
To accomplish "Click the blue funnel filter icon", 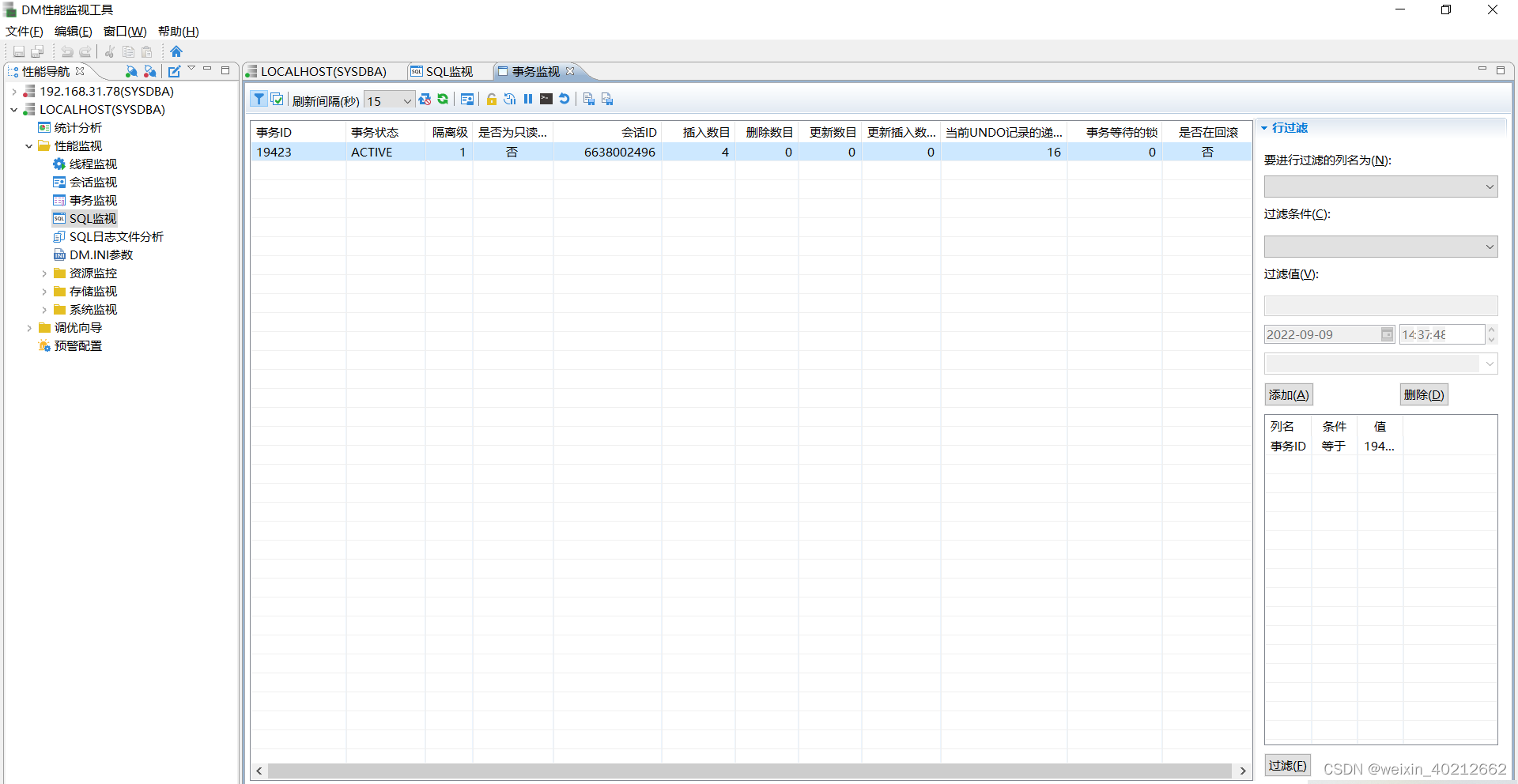I will tap(259, 99).
